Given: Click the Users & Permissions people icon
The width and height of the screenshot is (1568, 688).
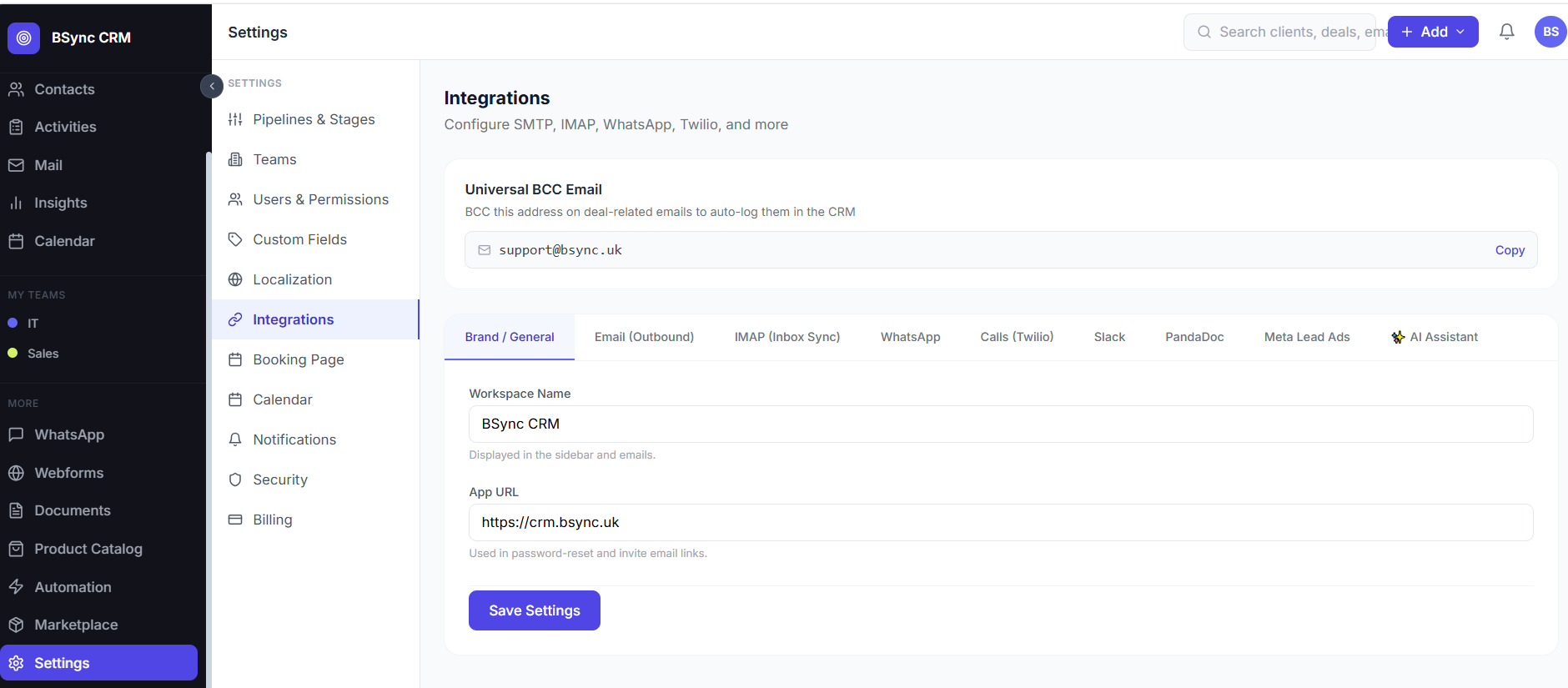Looking at the screenshot, I should [x=235, y=199].
